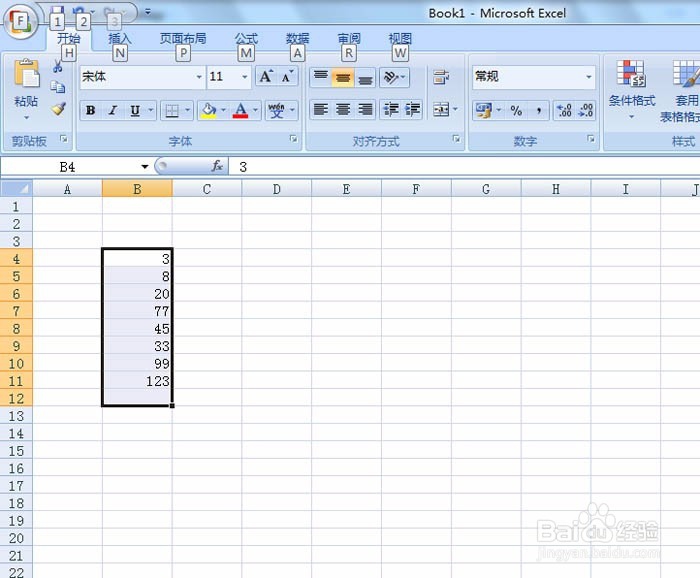
Task: Apply yellow fill color bucket
Action: pyautogui.click(x=208, y=110)
